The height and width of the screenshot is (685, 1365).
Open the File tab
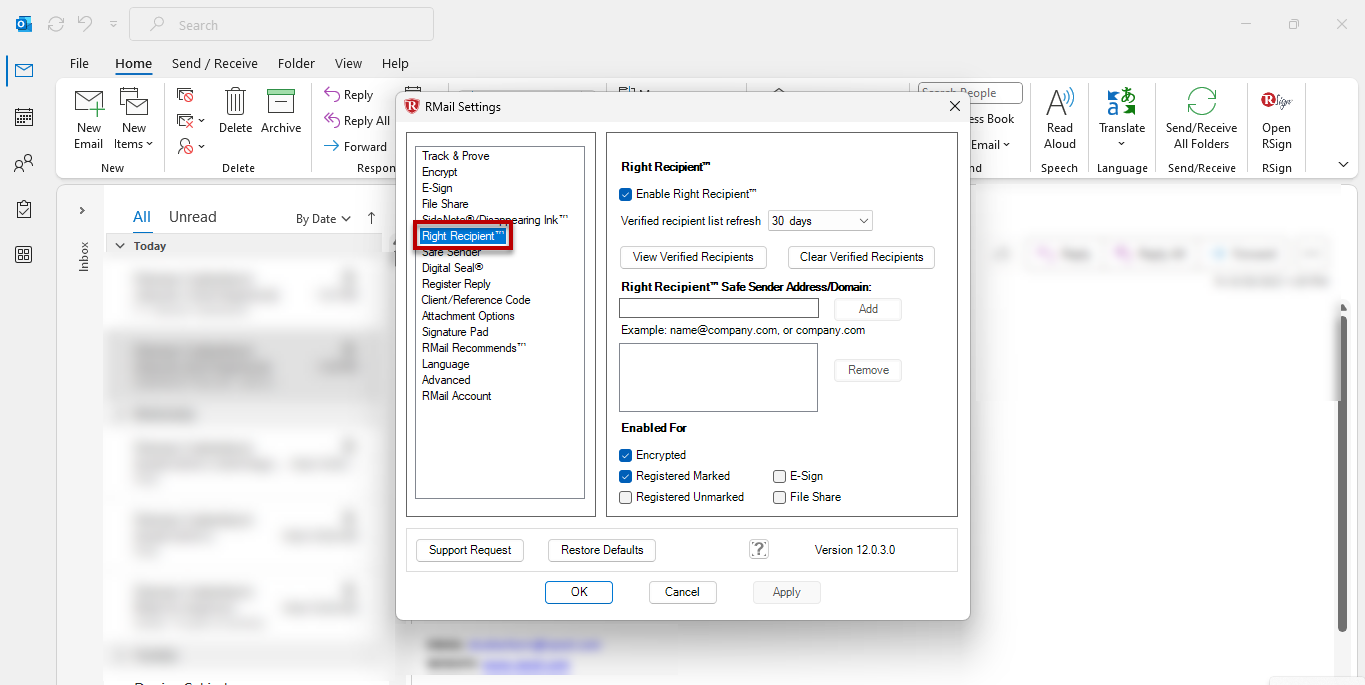tap(79, 63)
